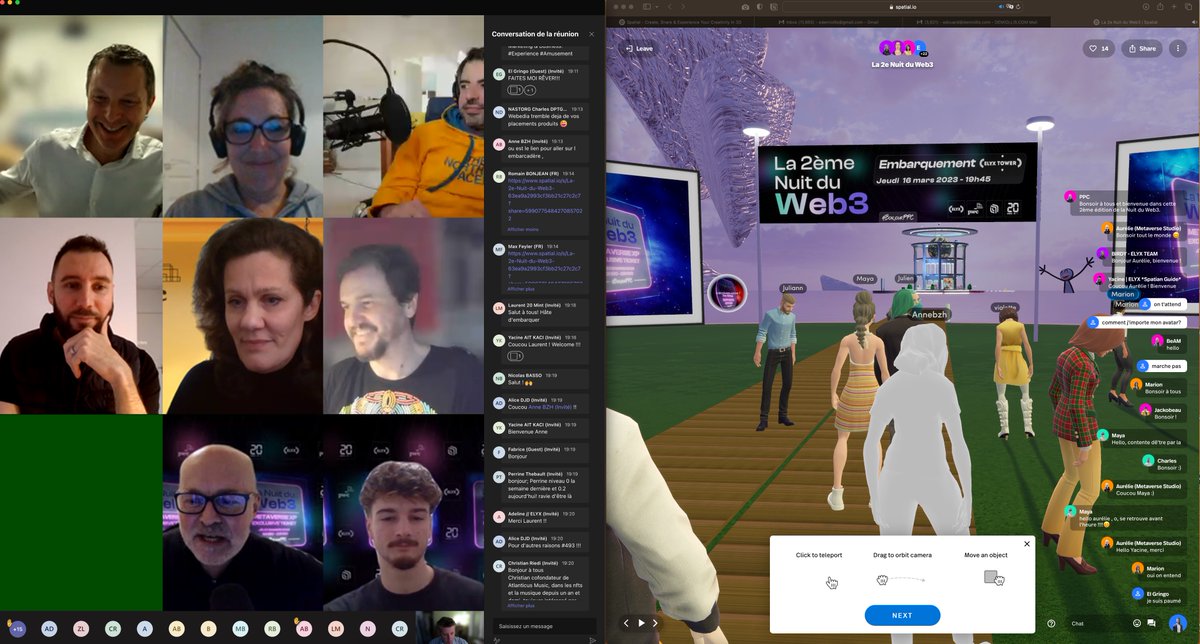Go to previous item with left arrow
The image size is (1200, 644).
pyautogui.click(x=626, y=623)
